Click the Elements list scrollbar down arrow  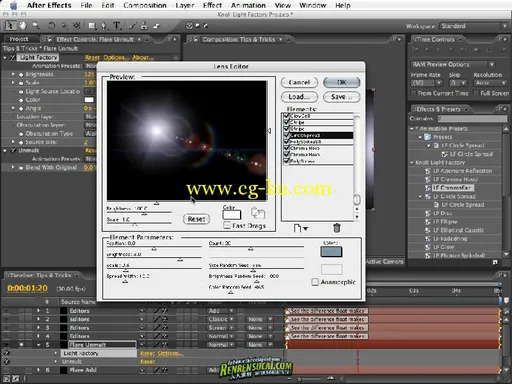click(x=357, y=217)
